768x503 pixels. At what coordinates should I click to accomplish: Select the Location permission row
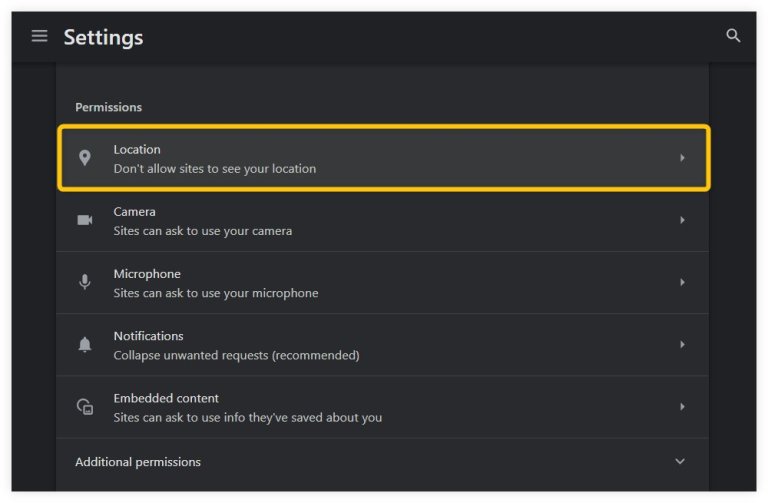point(380,158)
